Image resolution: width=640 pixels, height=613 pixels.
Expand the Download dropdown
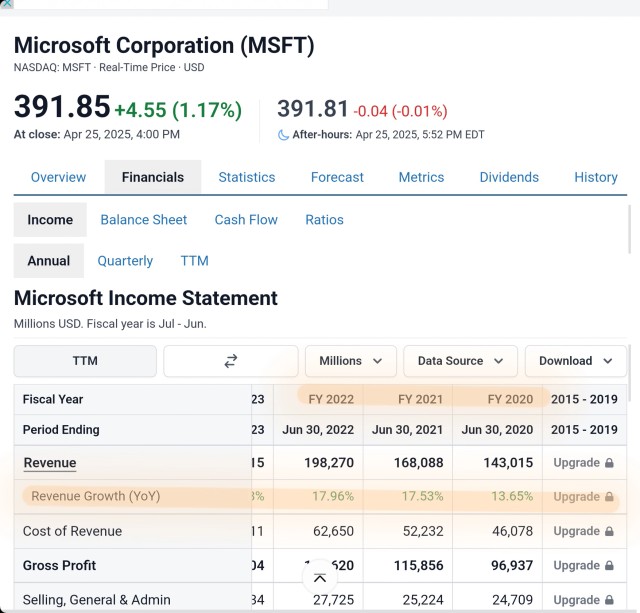point(576,361)
